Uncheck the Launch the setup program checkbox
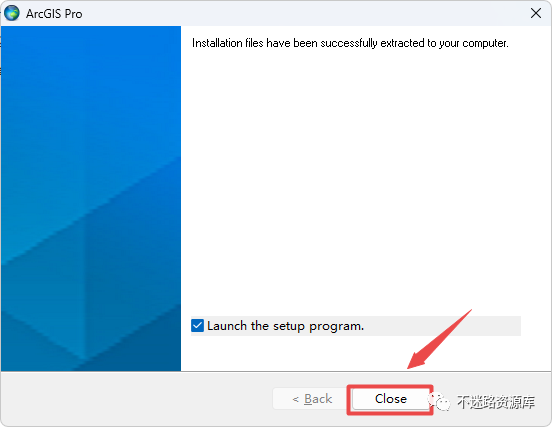 tap(197, 326)
